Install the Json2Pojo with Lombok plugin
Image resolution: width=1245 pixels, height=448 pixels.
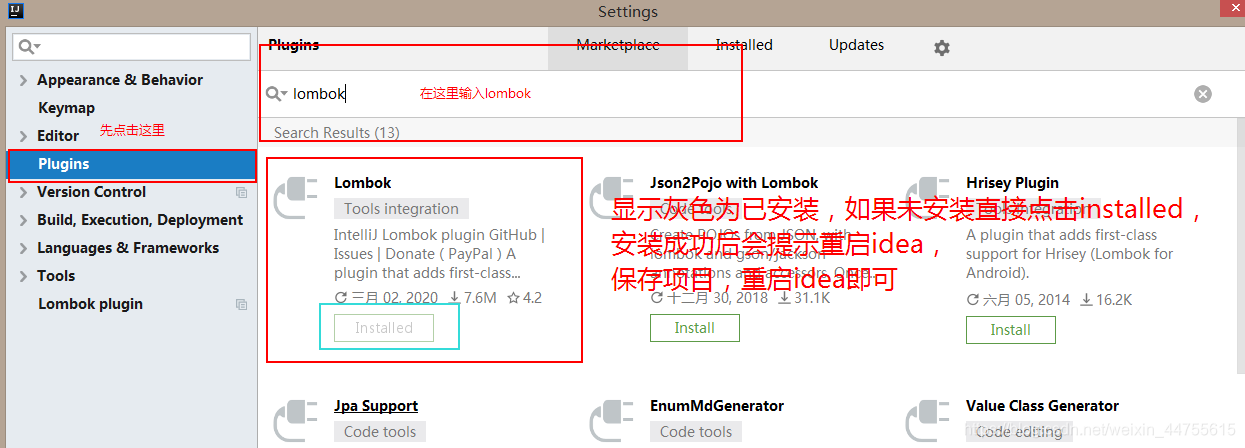tap(695, 328)
